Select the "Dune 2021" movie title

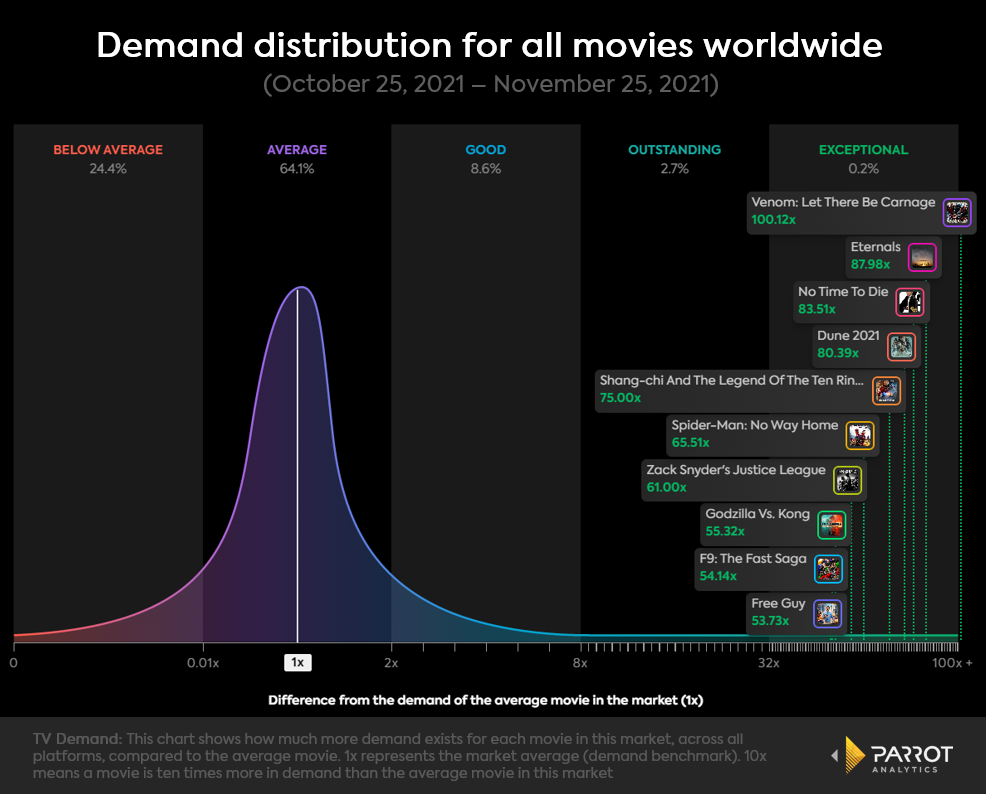click(848, 336)
